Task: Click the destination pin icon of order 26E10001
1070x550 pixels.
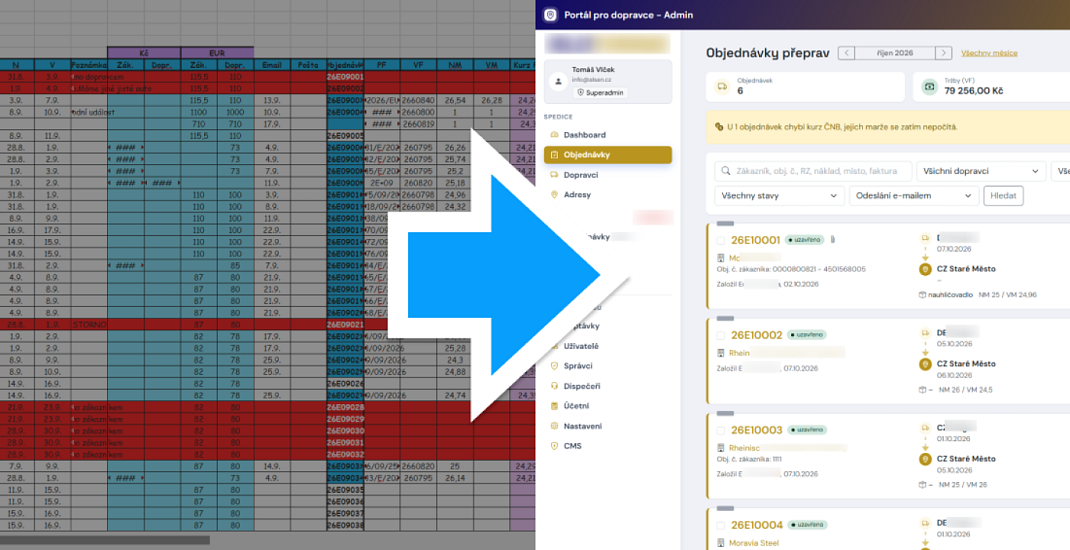Action: (925, 270)
